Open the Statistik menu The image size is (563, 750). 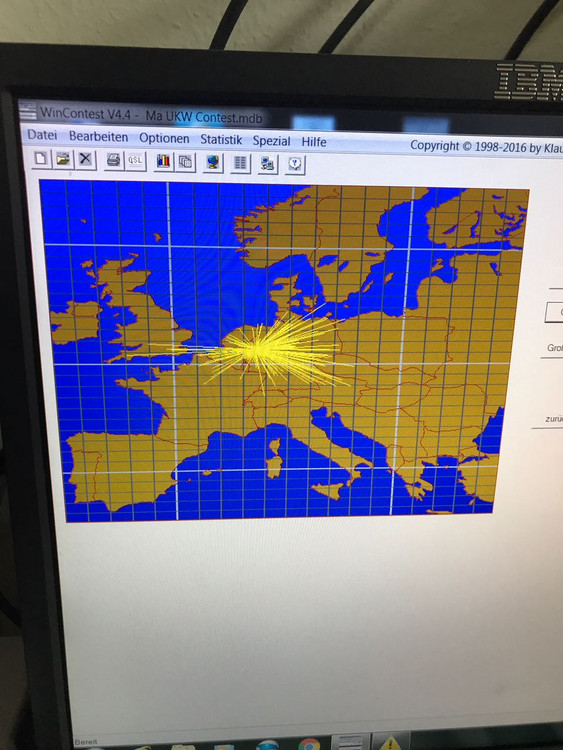(221, 140)
